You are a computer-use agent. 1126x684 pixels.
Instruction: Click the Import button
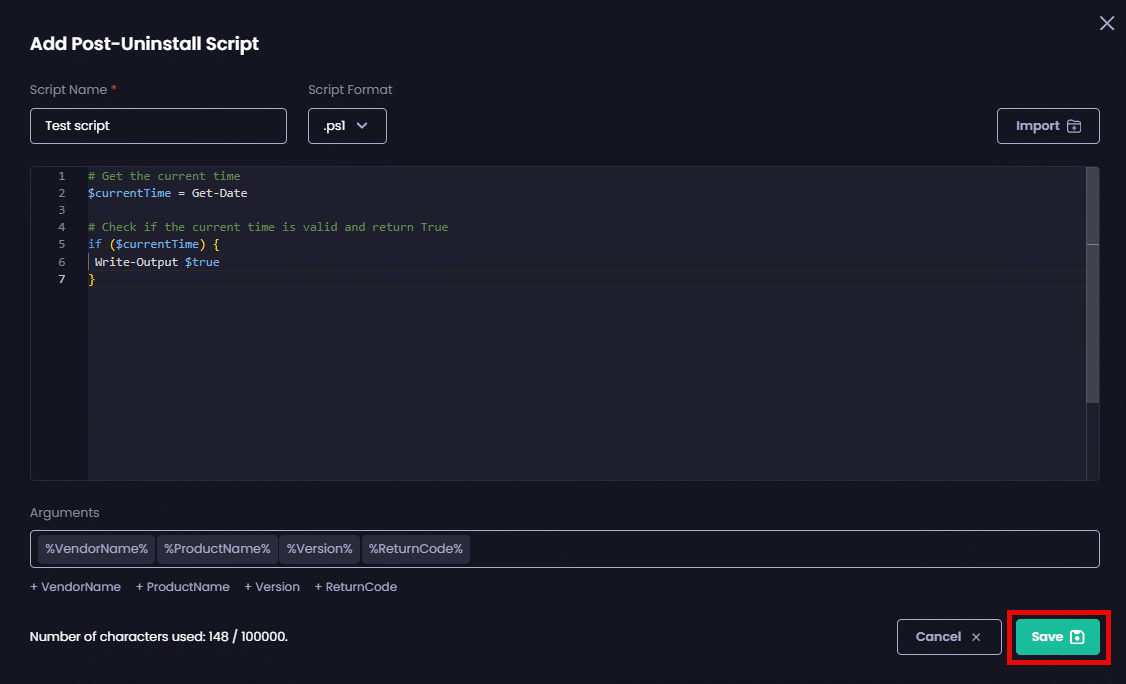(1047, 126)
